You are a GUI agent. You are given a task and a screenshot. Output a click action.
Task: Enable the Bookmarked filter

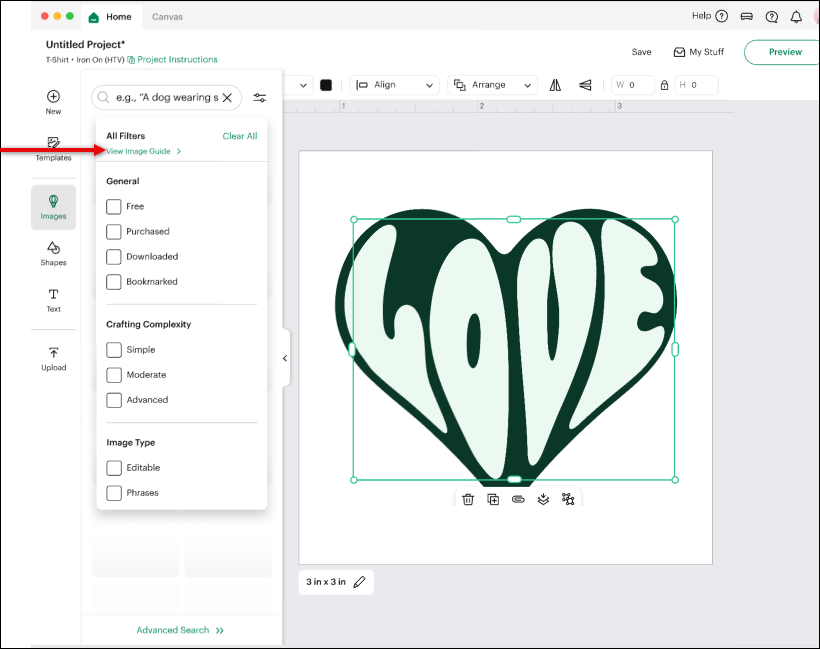[x=114, y=282]
